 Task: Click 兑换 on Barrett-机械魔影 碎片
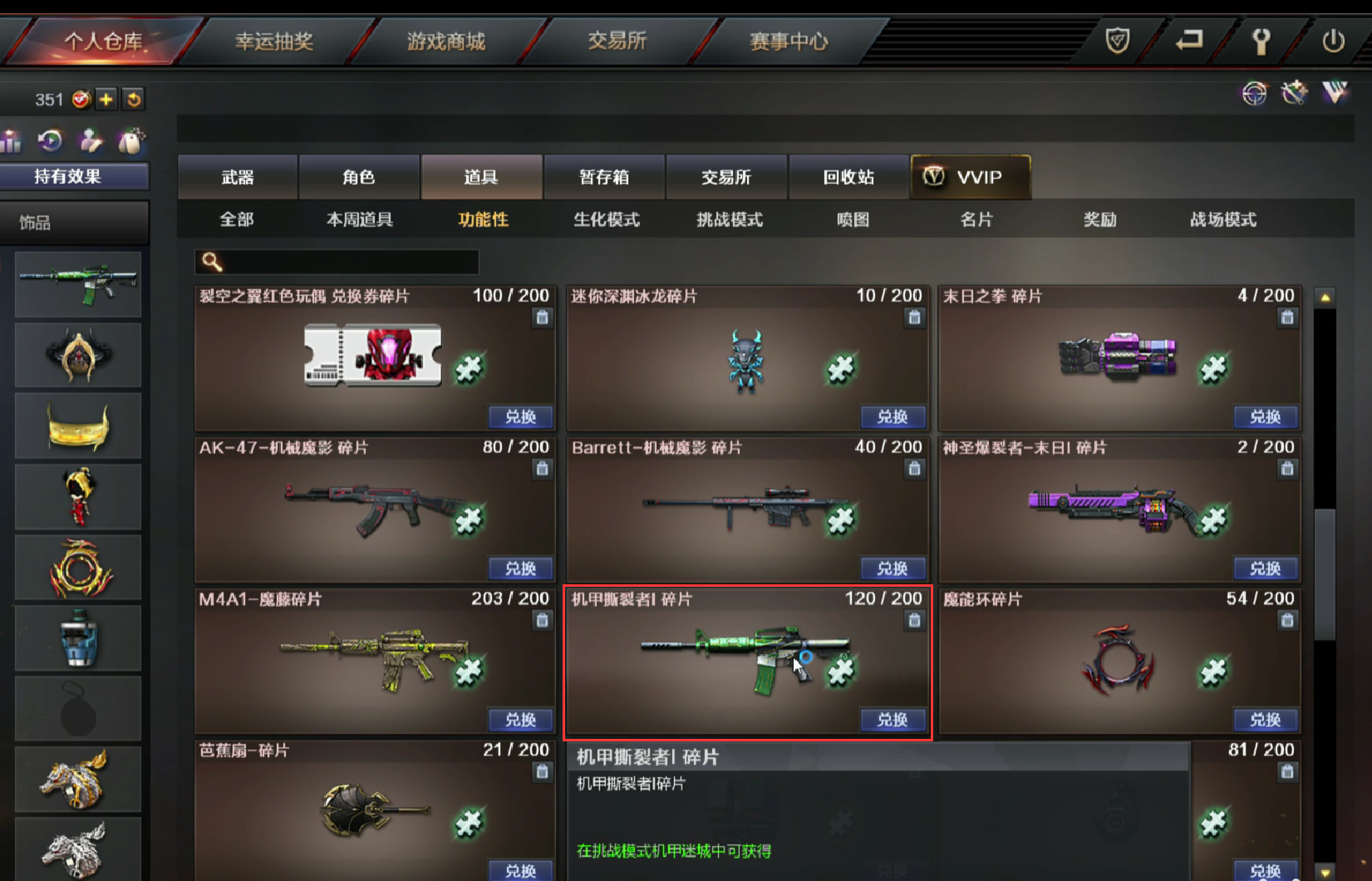tap(893, 568)
